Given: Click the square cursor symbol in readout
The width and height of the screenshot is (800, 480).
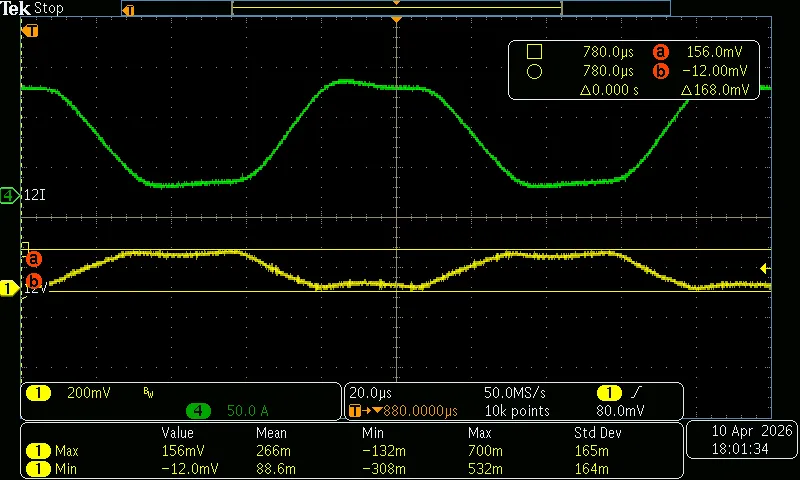Looking at the screenshot, I should point(534,52).
